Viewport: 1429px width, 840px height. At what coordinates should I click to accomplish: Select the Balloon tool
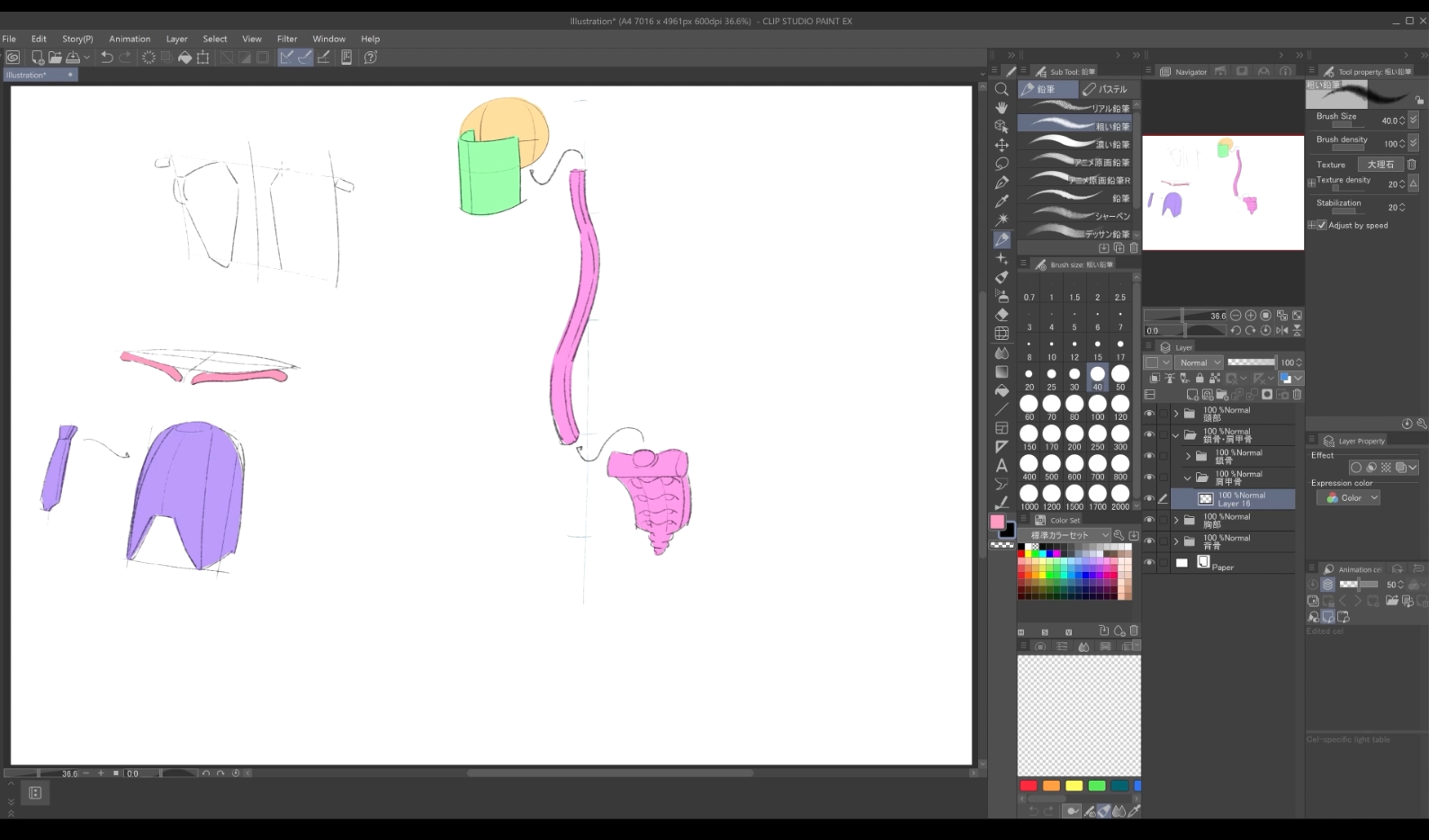(1002, 484)
